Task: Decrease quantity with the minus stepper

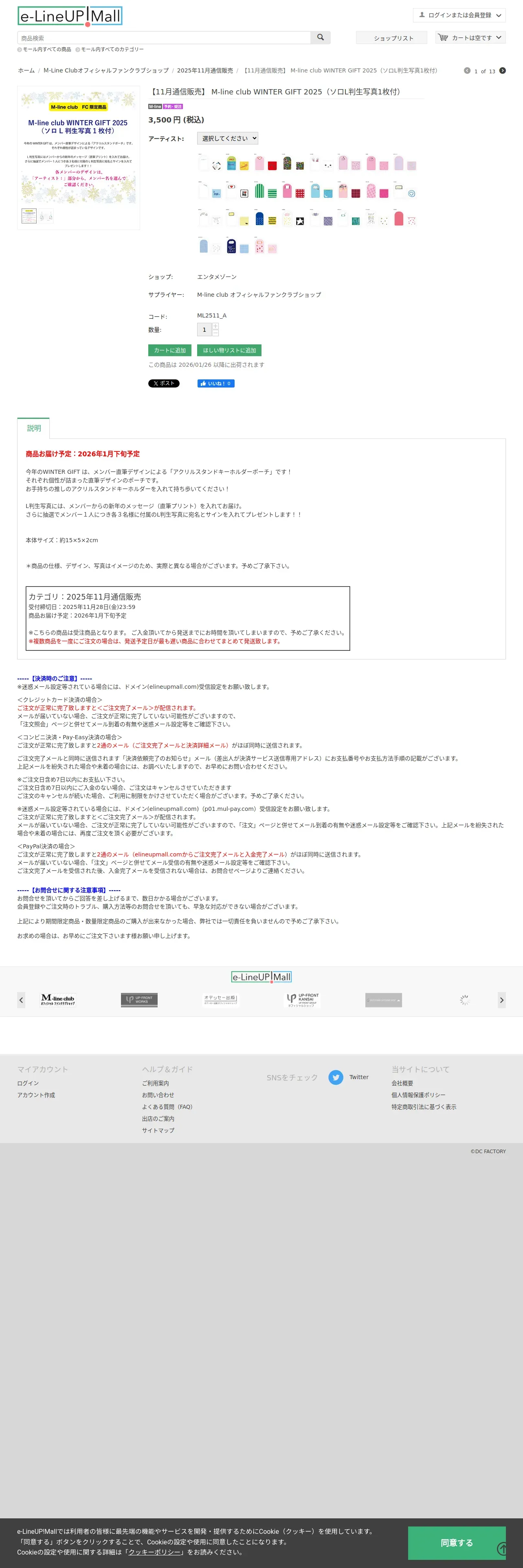Action: coord(215,333)
